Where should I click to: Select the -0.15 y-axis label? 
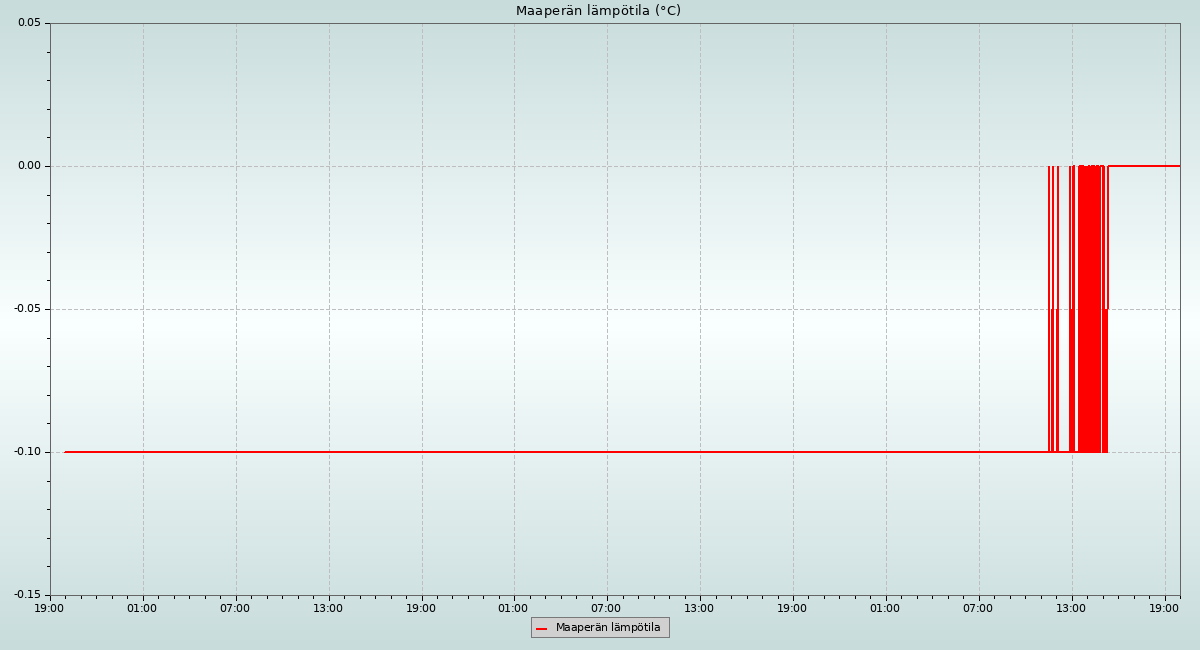[27, 595]
